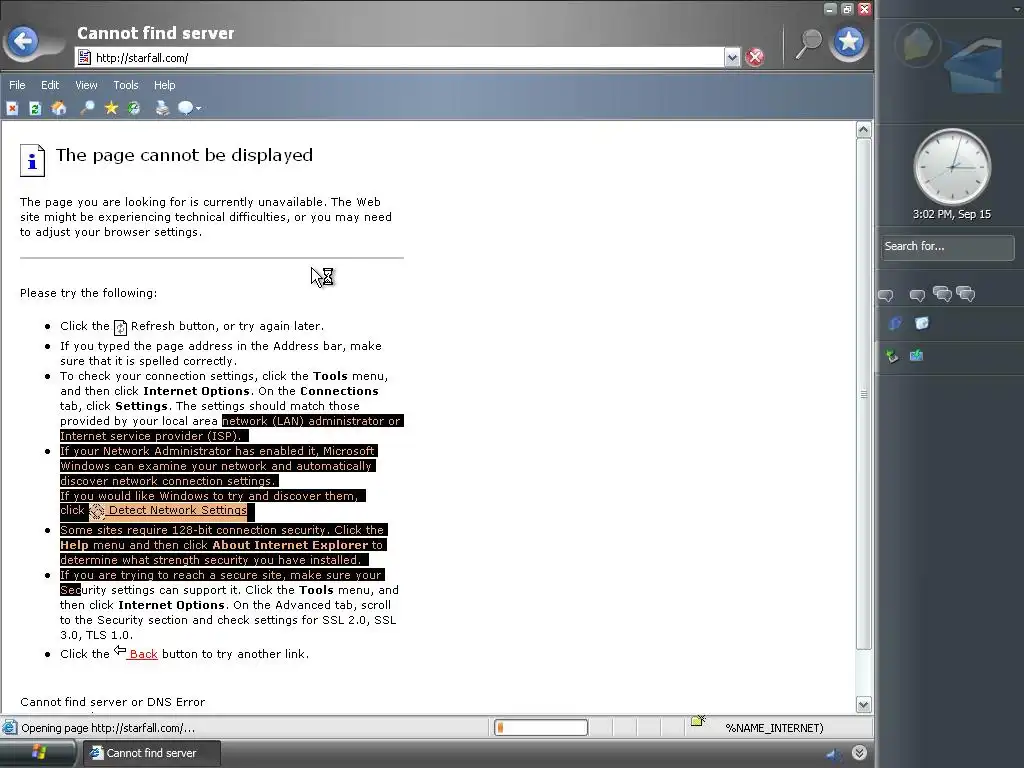The height and width of the screenshot is (768, 1024).
Task: Click the yellow star Favorites toolbar icon
Action: 111,108
